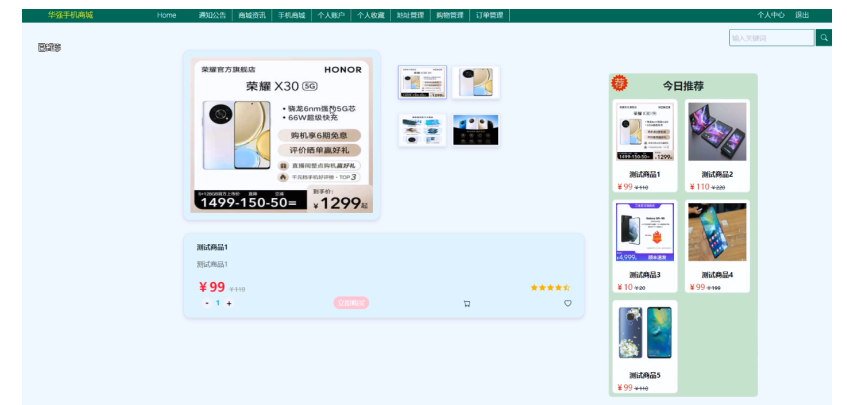Viewport: 847px width, 405px height.
Task: Click the 立即购买 buy now button
Action: click(x=351, y=303)
